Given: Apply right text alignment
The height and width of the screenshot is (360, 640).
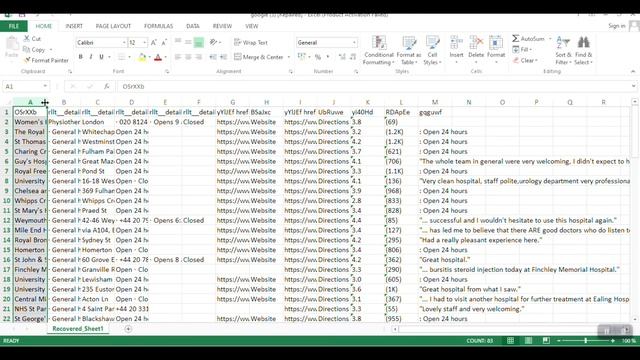Looking at the screenshot, I should 199,57.
